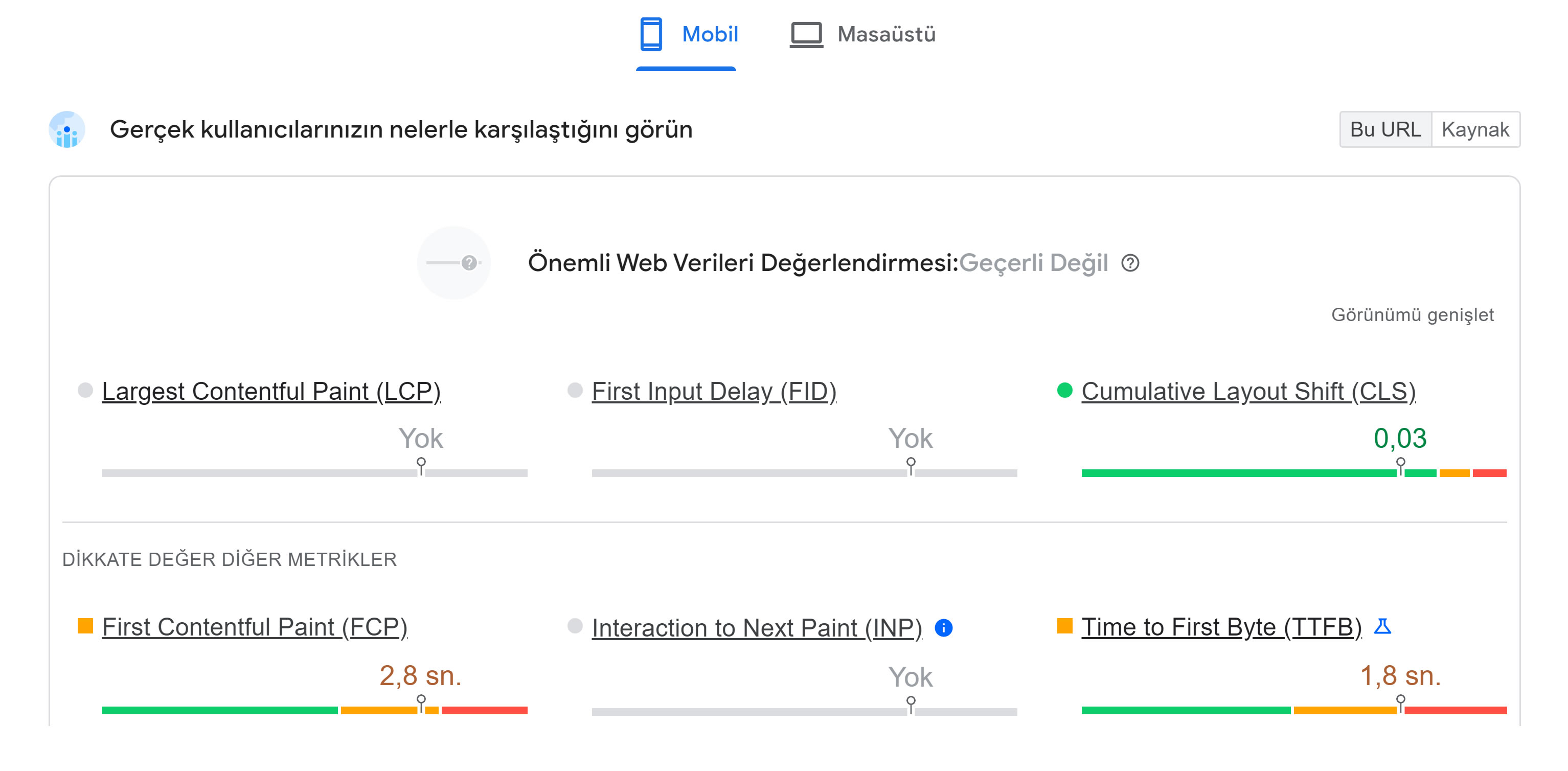Click the gray assessment gauge icon

pos(453,263)
